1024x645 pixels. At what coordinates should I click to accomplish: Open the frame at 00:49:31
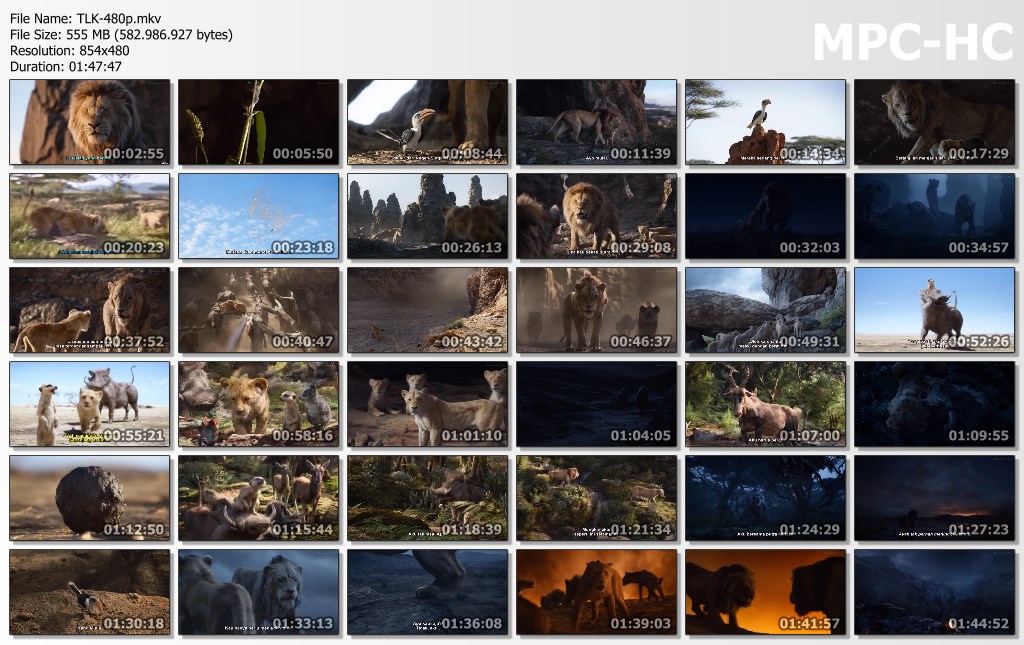(765, 310)
